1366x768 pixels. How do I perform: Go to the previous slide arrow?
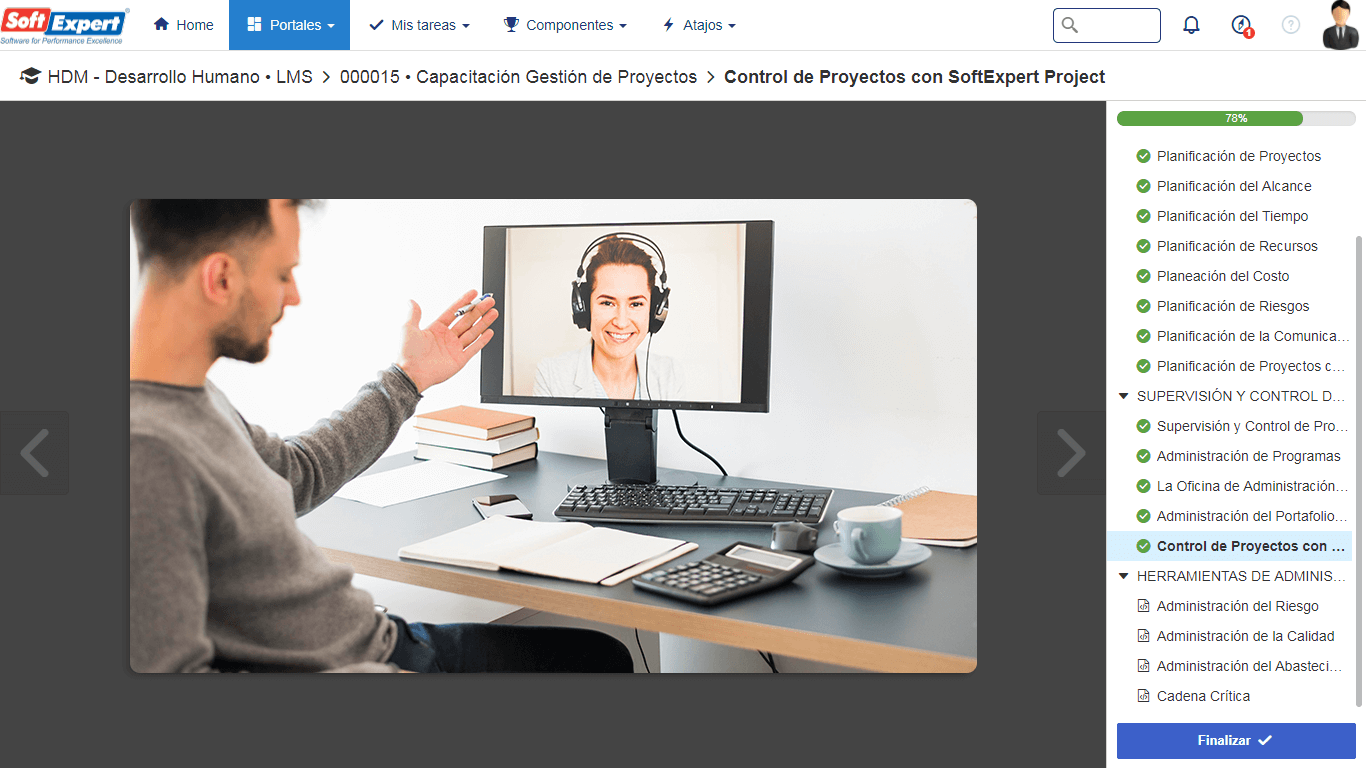pyautogui.click(x=34, y=453)
